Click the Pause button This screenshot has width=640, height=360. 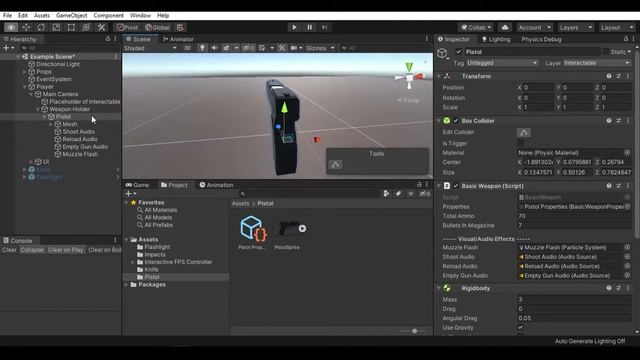[x=309, y=27]
